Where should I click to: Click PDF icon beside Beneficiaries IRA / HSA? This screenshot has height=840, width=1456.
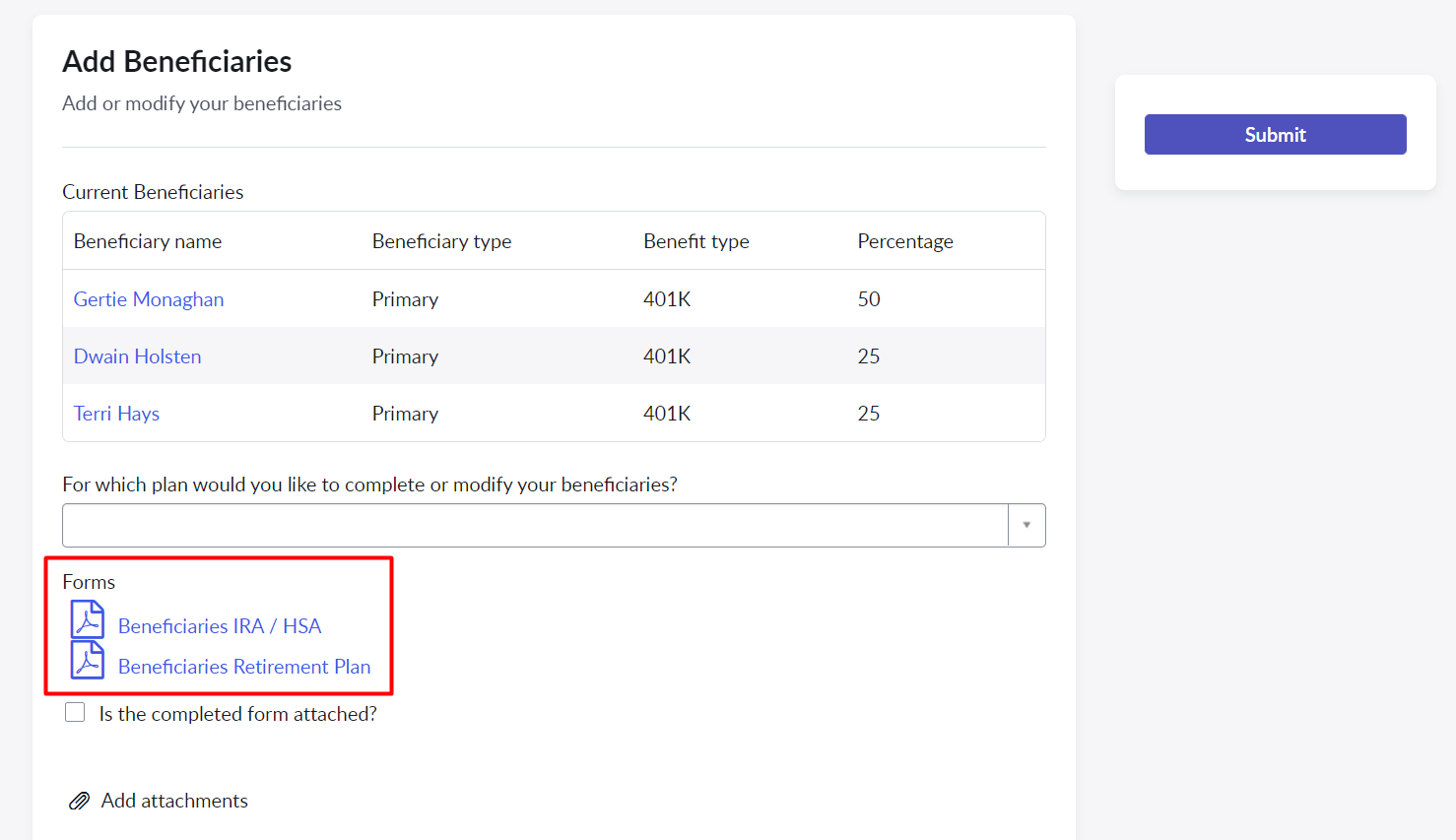coord(88,620)
